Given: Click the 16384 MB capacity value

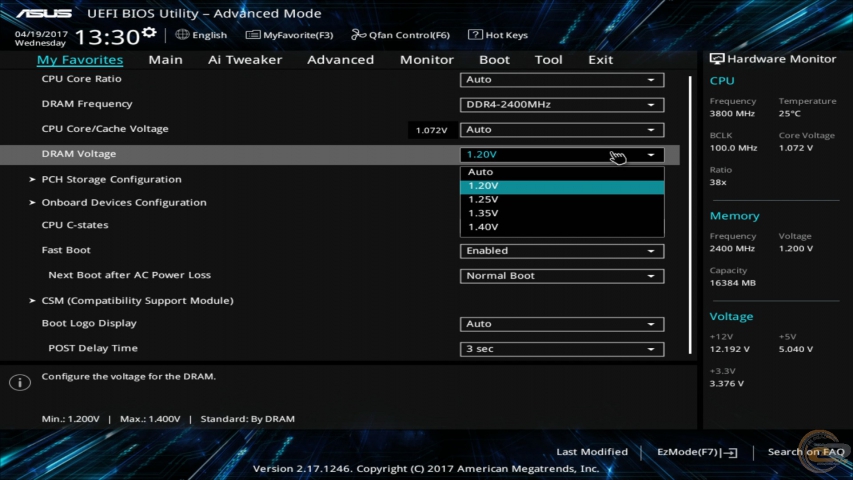Looking at the screenshot, I should pos(733,283).
